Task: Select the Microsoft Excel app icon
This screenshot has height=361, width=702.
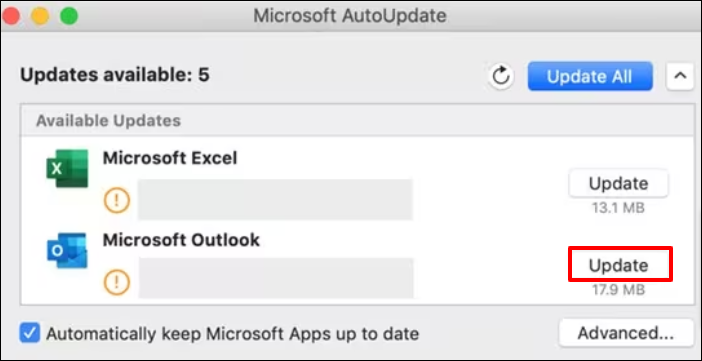Action: [67, 168]
